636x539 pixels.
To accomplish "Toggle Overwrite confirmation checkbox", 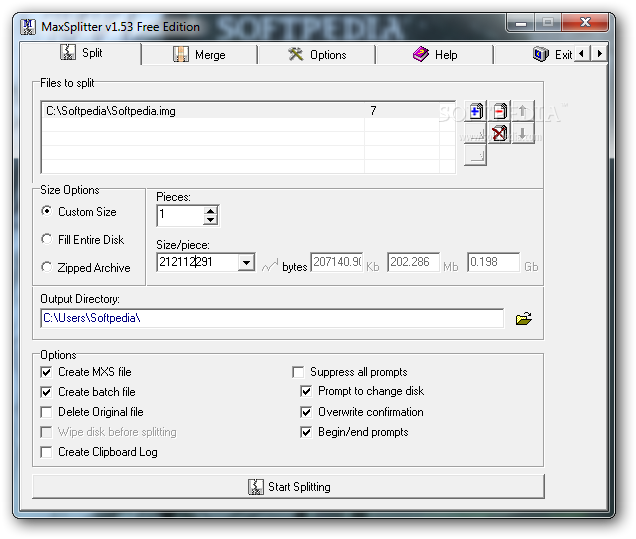I will click(x=306, y=412).
